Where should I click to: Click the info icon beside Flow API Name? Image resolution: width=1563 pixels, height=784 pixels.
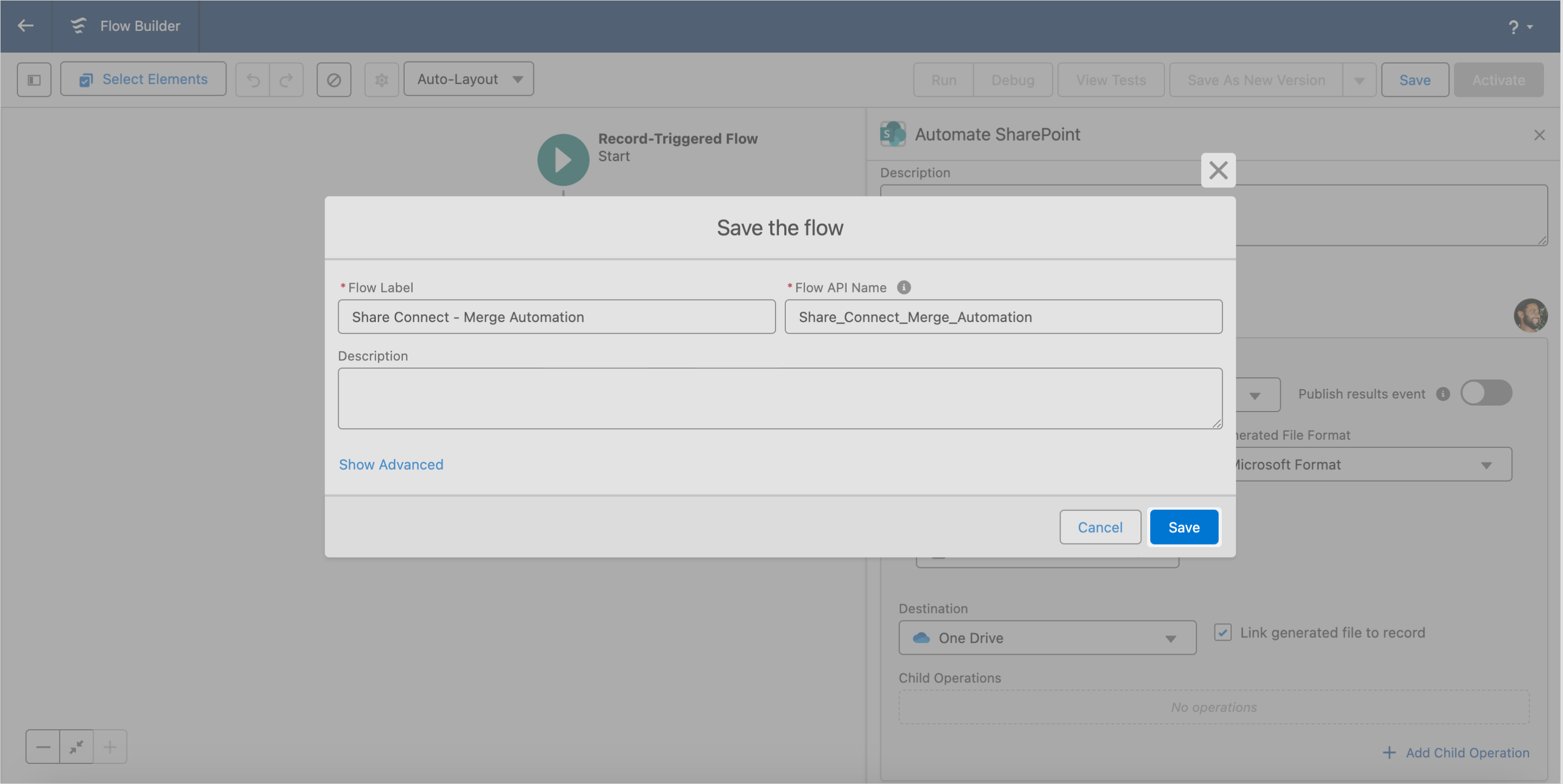pos(904,287)
